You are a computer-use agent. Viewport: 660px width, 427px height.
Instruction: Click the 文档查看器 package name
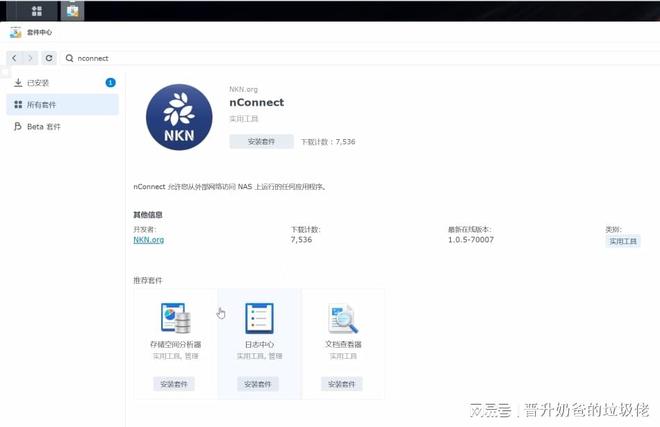343,344
